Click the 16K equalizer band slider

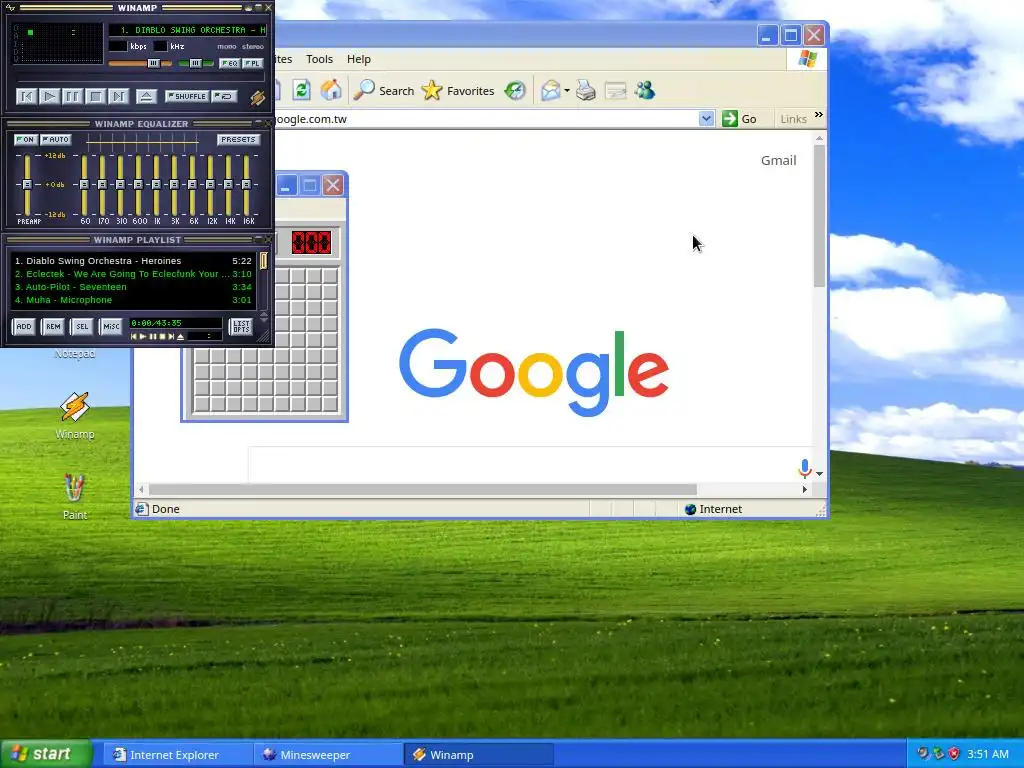click(x=247, y=185)
